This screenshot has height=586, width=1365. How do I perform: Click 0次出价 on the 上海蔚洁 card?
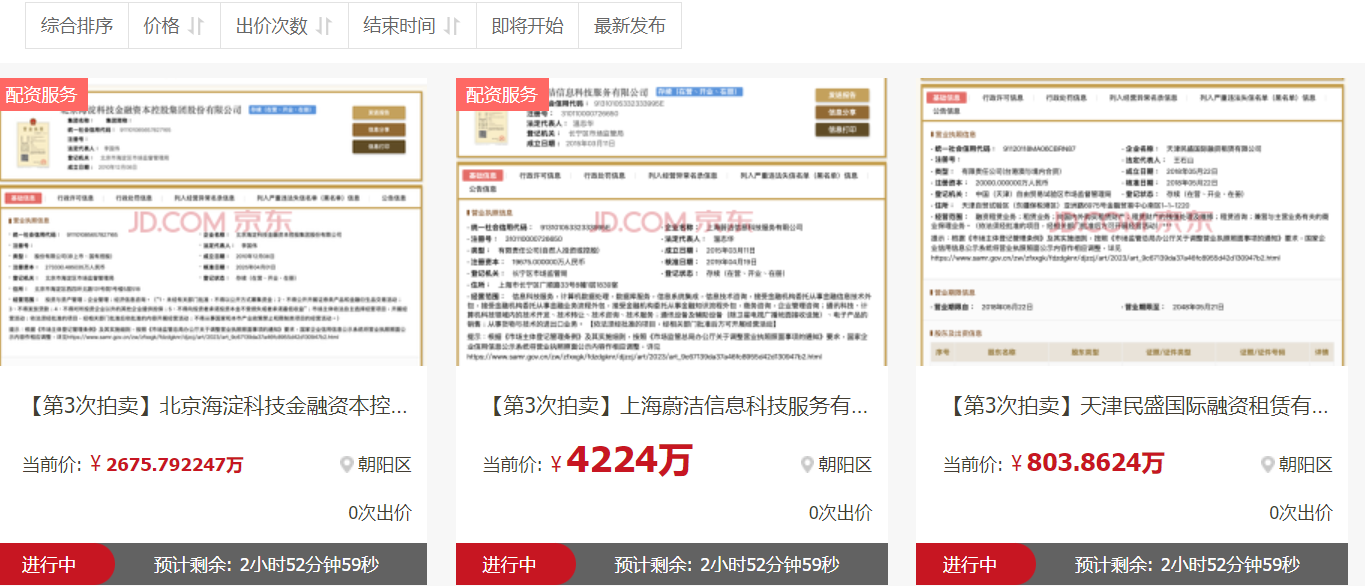(840, 513)
